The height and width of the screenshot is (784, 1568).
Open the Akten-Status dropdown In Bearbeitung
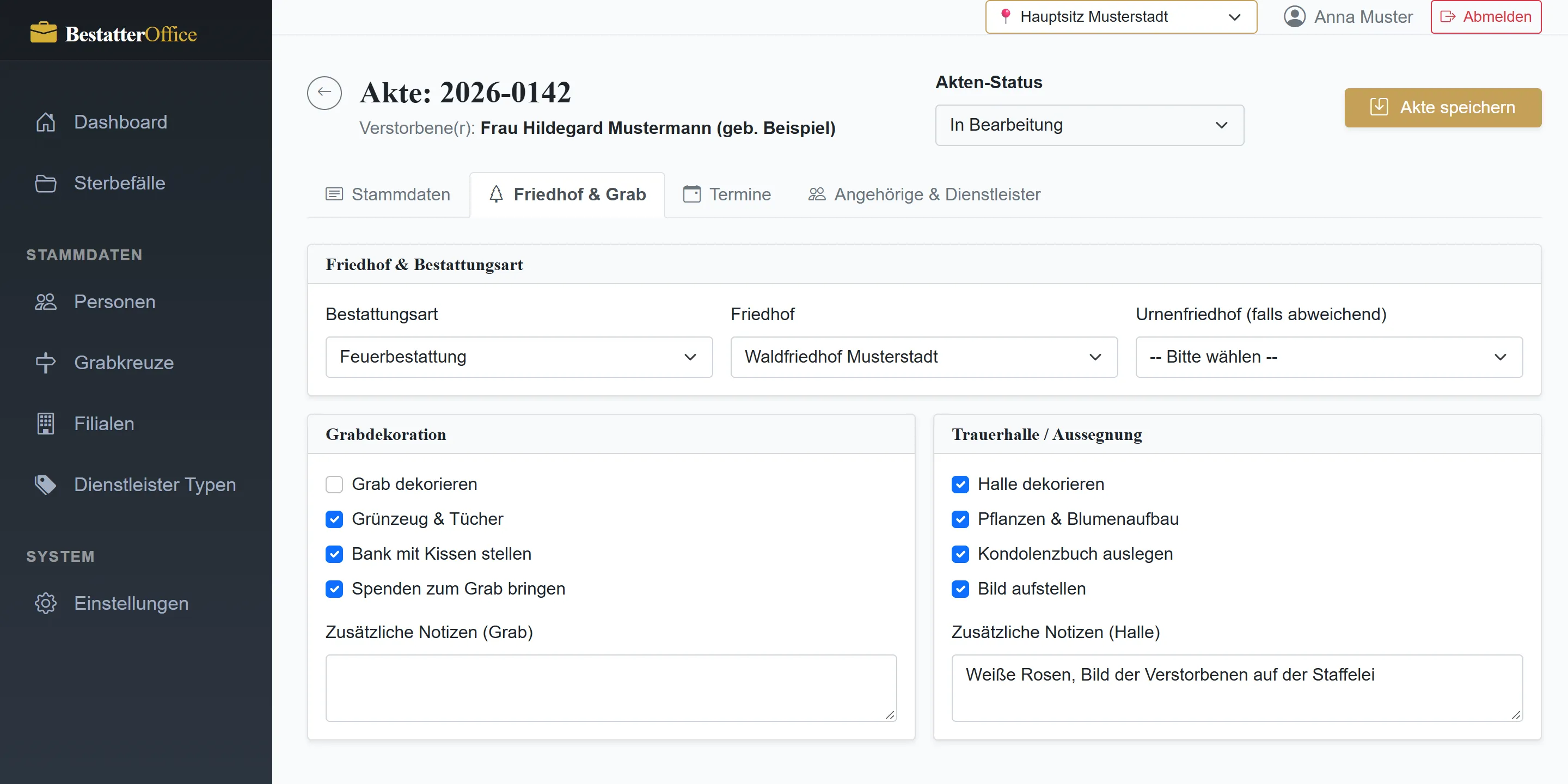click(1089, 125)
